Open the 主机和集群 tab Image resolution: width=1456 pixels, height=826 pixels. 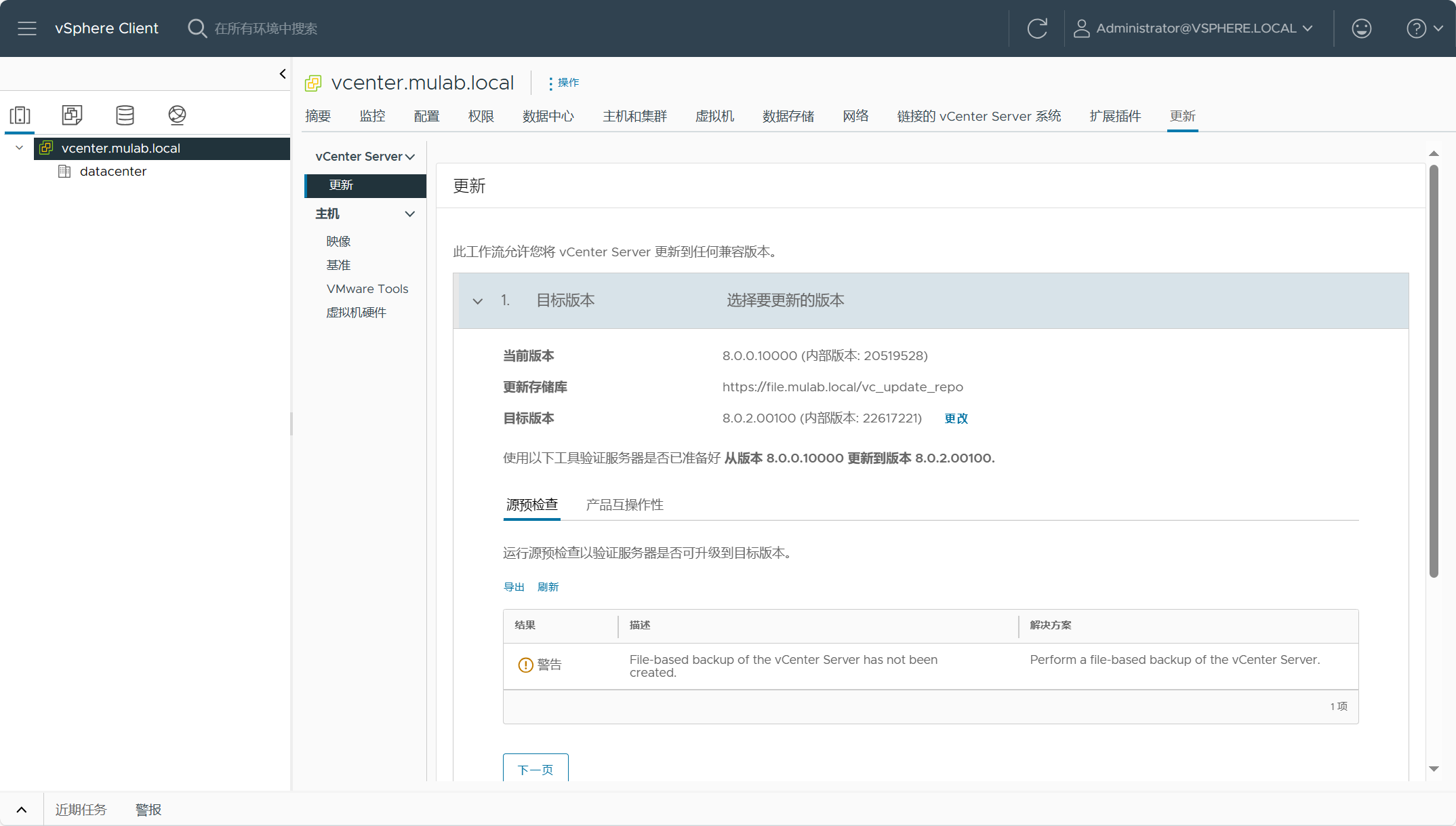click(x=634, y=116)
